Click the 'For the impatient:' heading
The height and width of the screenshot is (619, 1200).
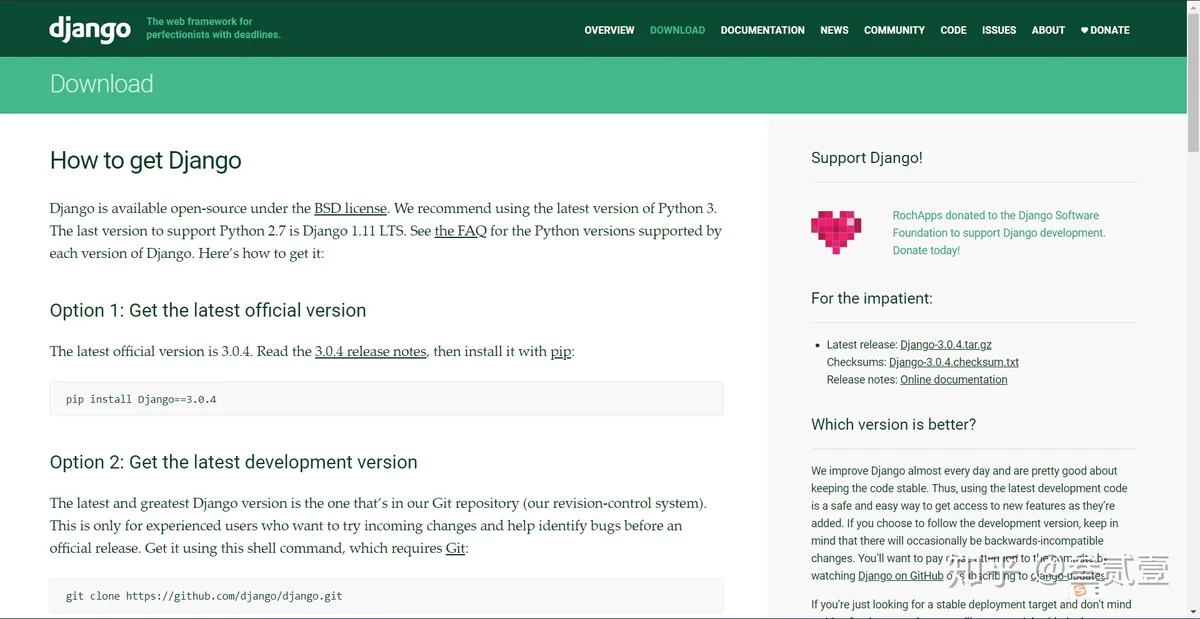(x=872, y=298)
